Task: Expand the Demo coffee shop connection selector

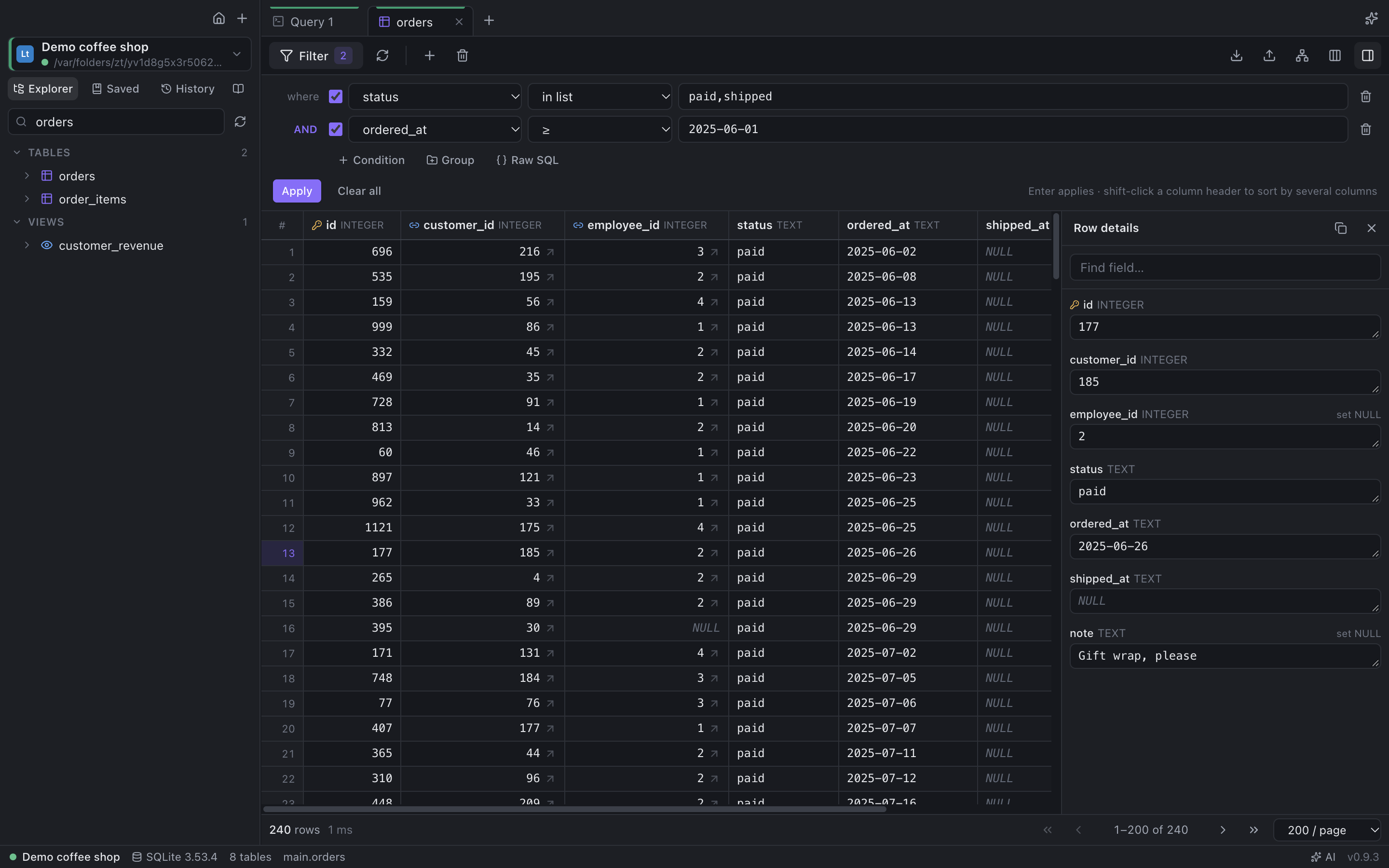Action: pyautogui.click(x=130, y=54)
